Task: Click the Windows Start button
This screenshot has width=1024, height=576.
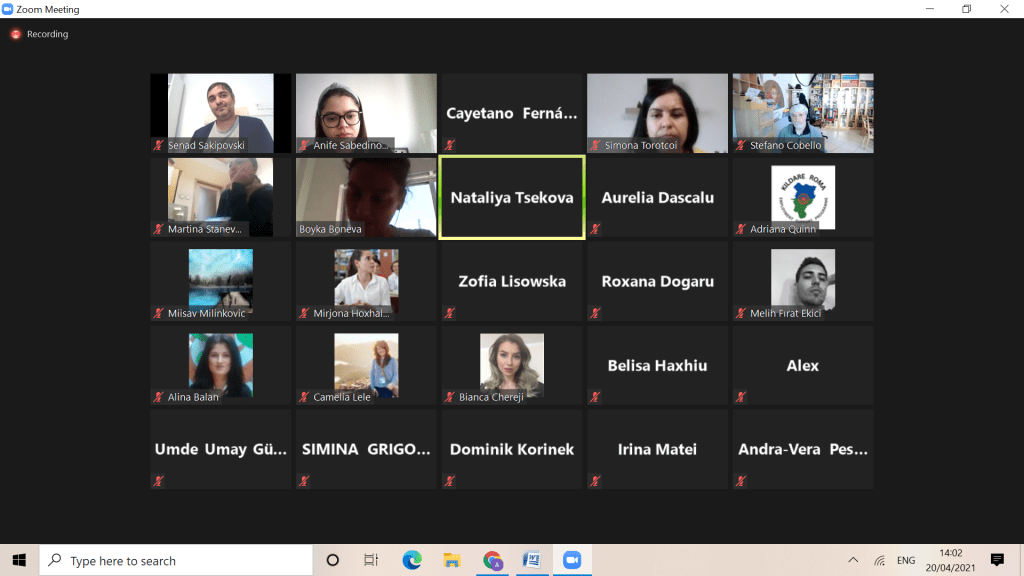Action: tap(19, 560)
